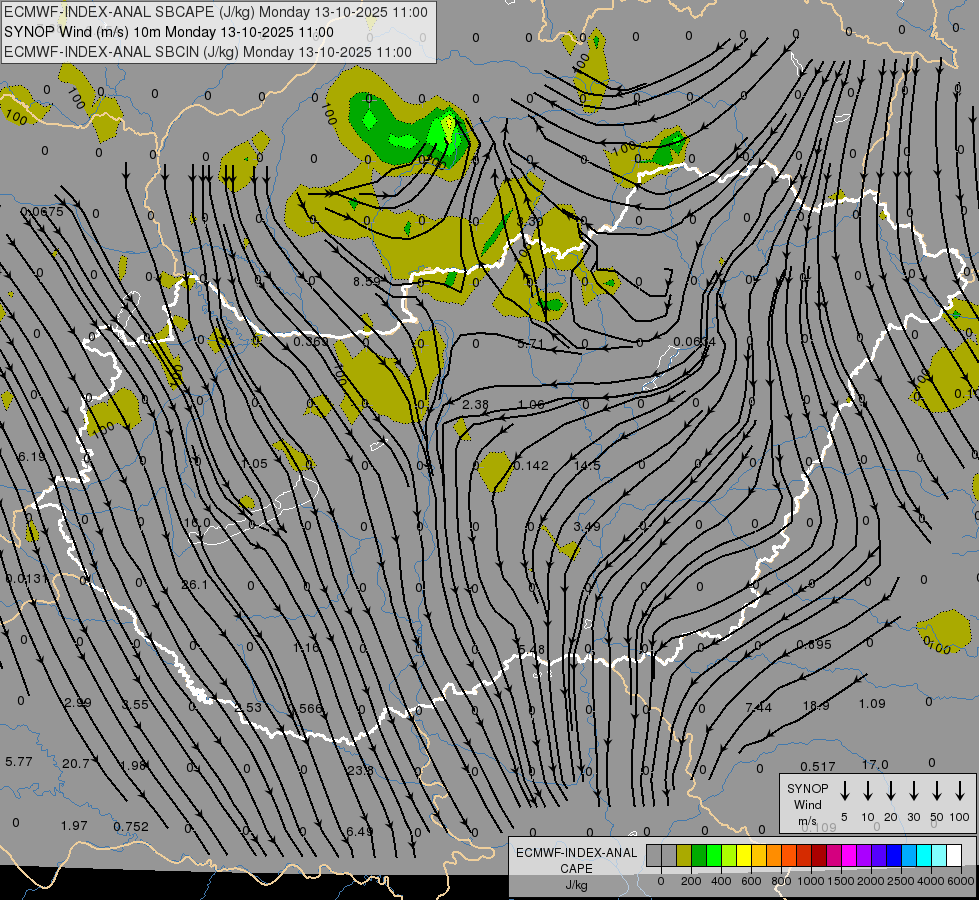
Task: Click the 23.8 value on the map
Action: pyautogui.click(x=360, y=770)
